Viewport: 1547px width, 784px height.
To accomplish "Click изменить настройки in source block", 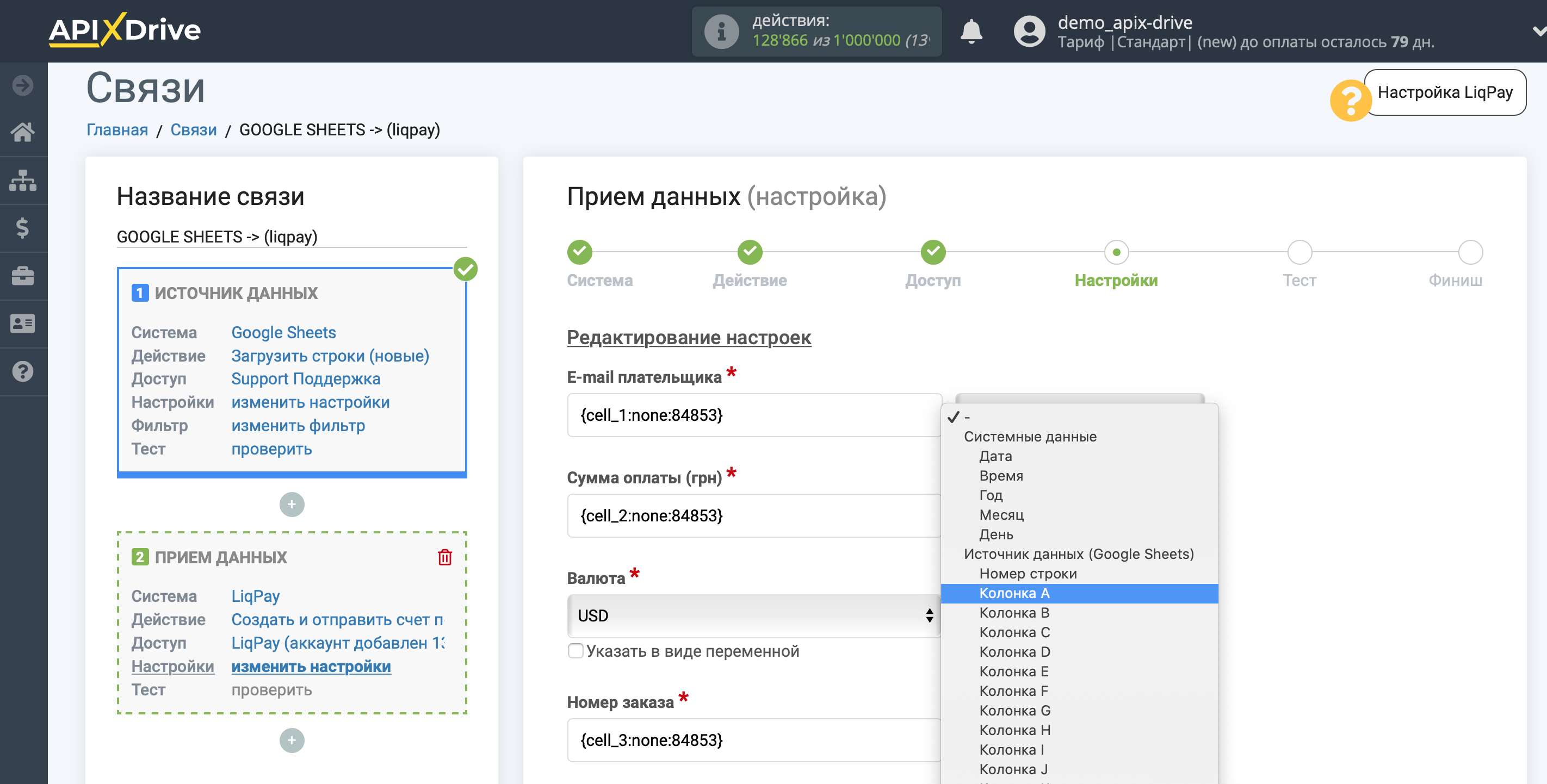I will click(x=311, y=402).
